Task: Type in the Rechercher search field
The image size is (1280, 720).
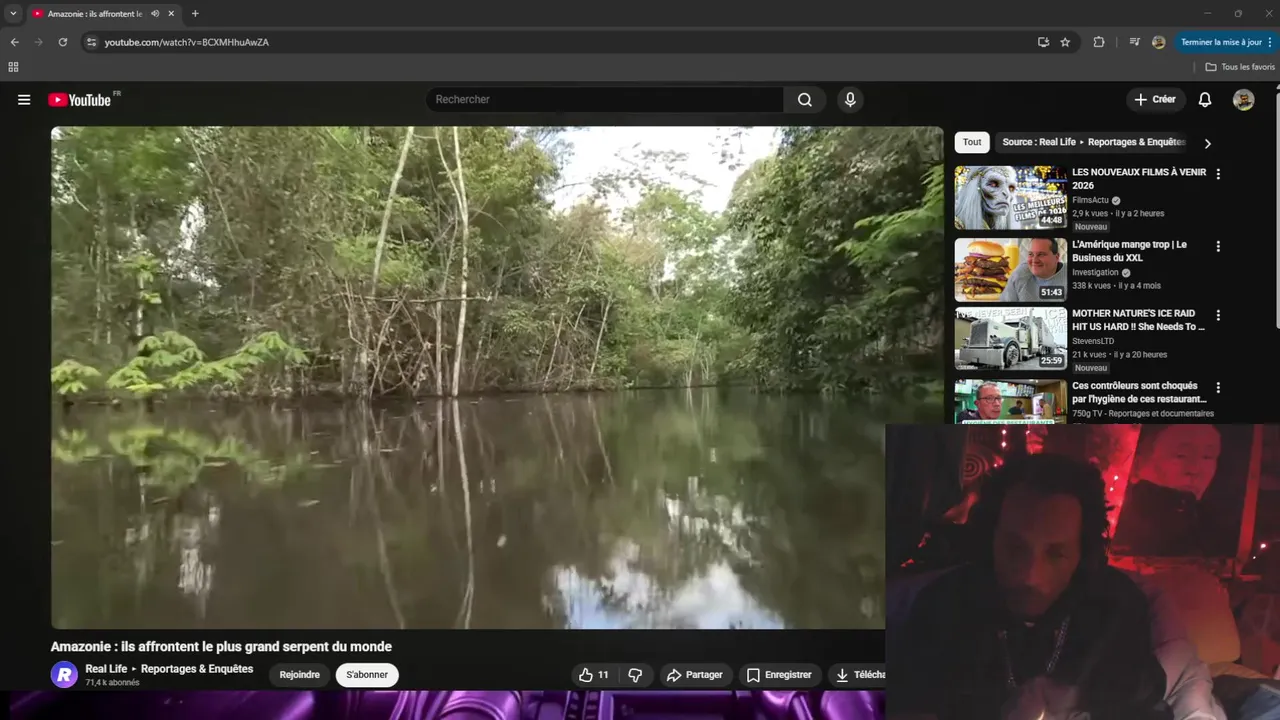Action: click(605, 100)
